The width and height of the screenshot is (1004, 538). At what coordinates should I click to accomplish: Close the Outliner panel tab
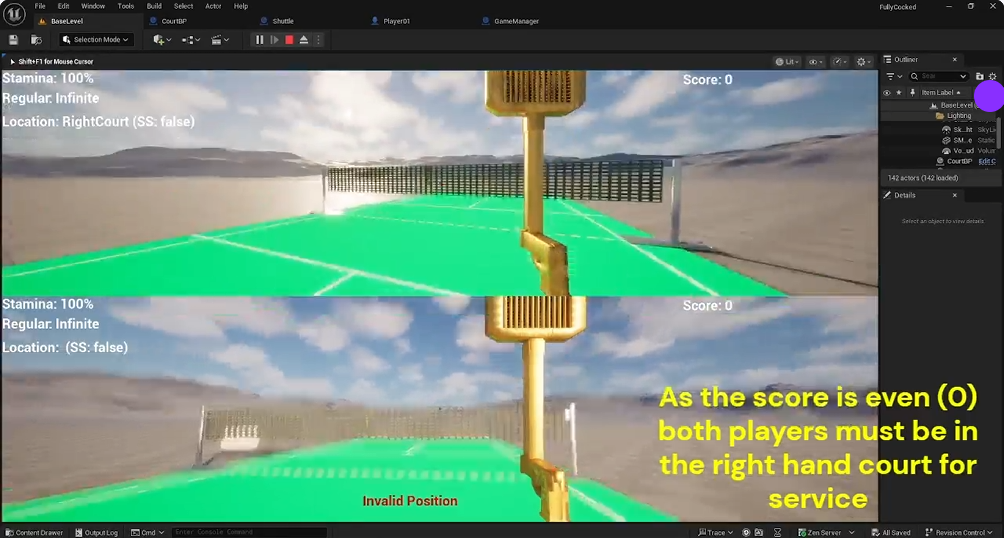954,60
